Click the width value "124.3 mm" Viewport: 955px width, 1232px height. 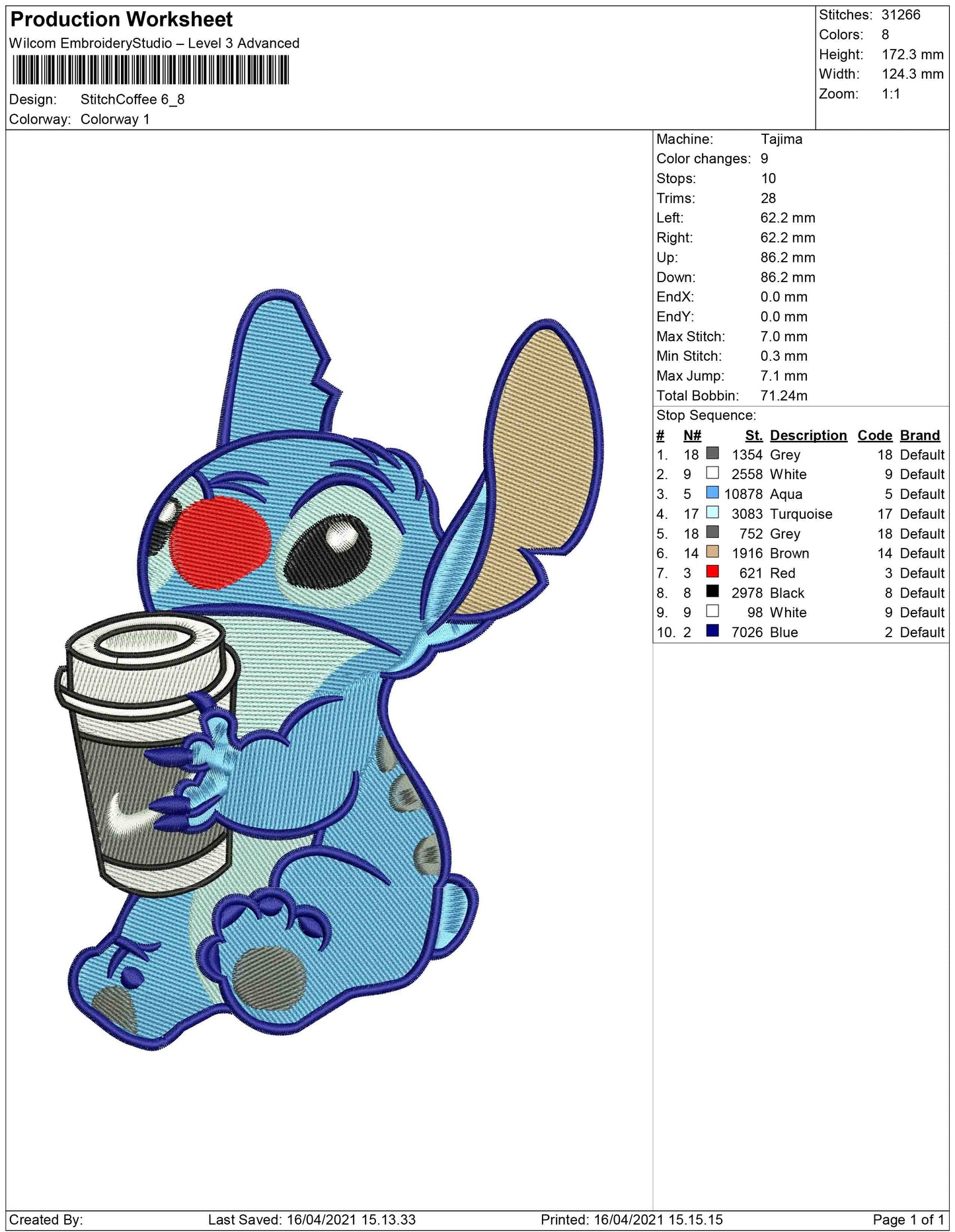[x=913, y=74]
